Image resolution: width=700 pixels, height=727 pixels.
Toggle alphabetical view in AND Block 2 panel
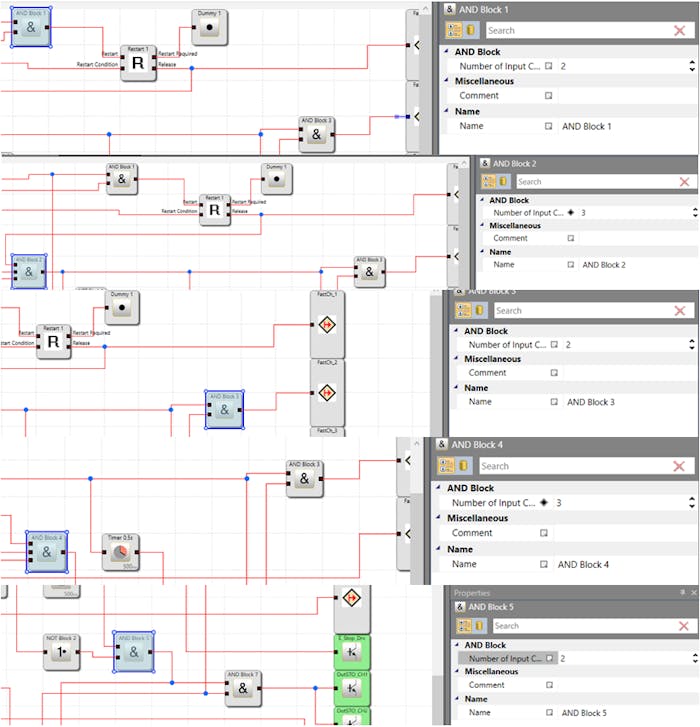click(x=503, y=181)
